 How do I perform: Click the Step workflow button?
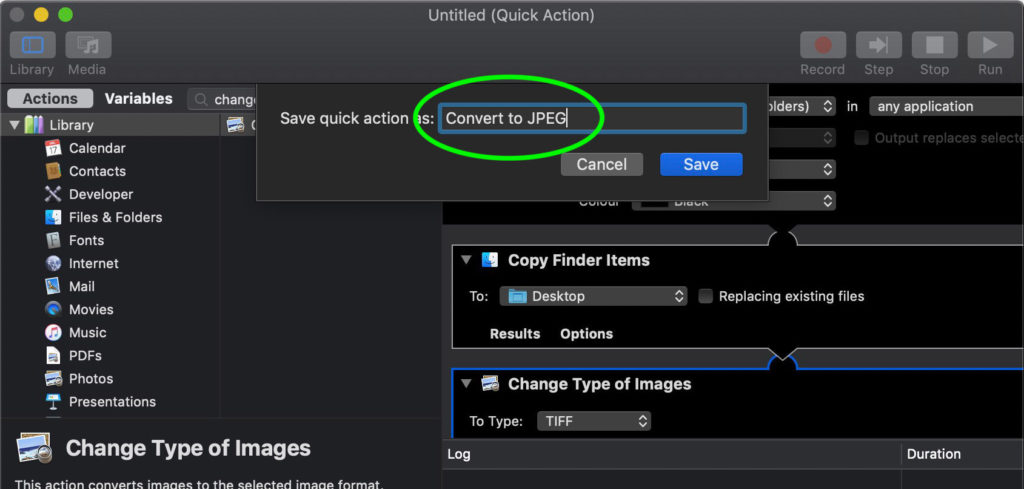878,44
